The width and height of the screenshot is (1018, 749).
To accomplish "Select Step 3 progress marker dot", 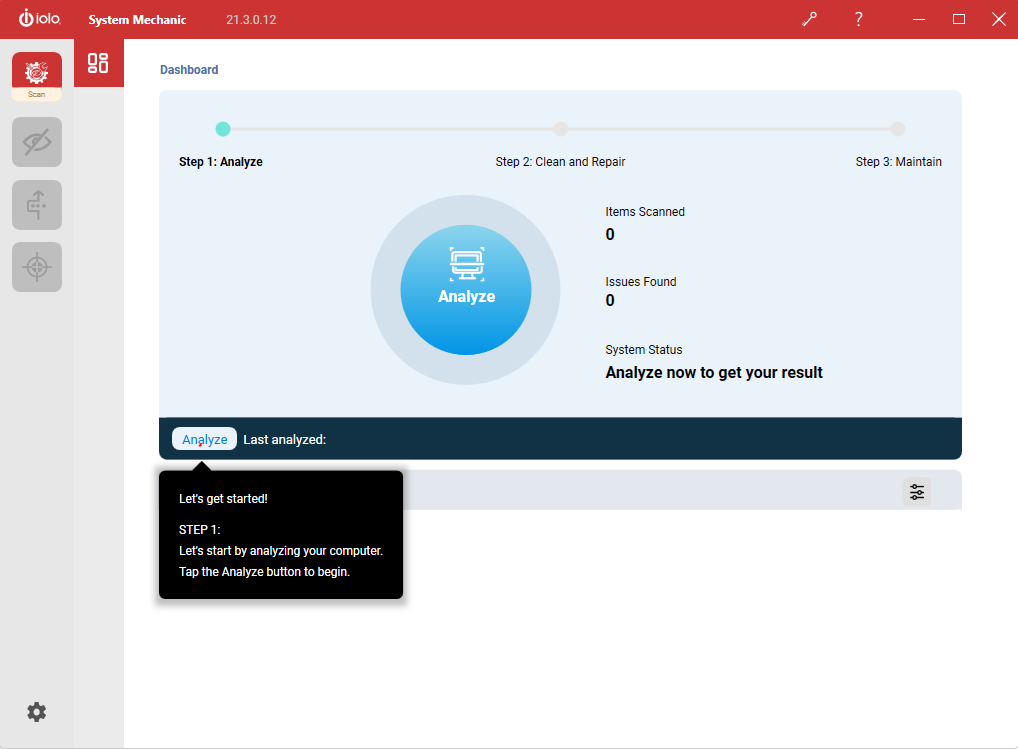I will tap(898, 129).
